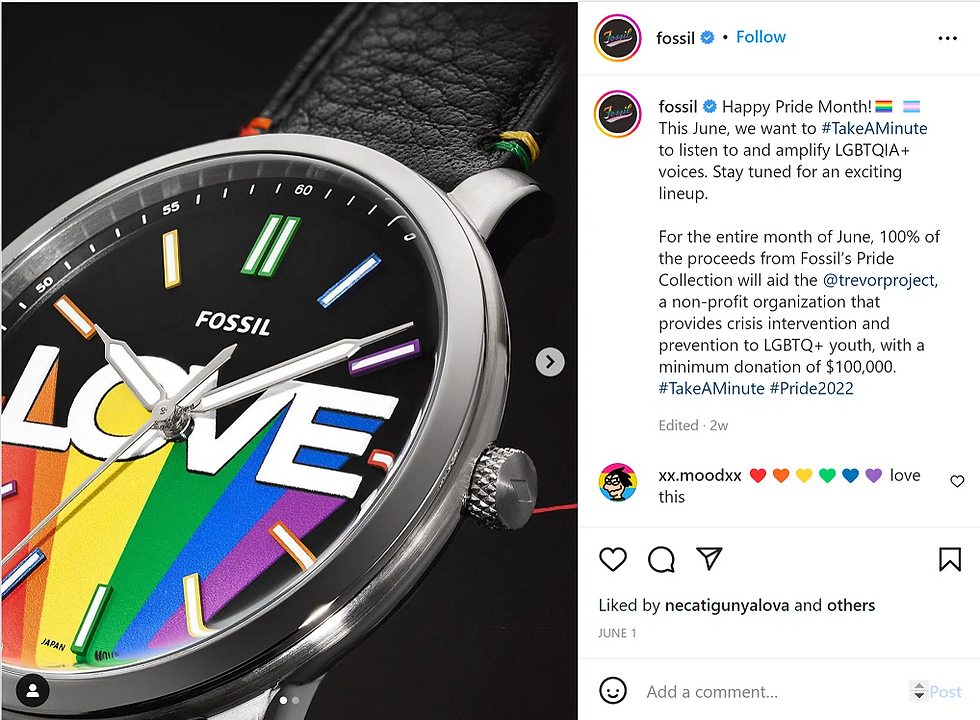Open necatigunyalova's profile from likes
This screenshot has width=980, height=720.
[x=727, y=605]
